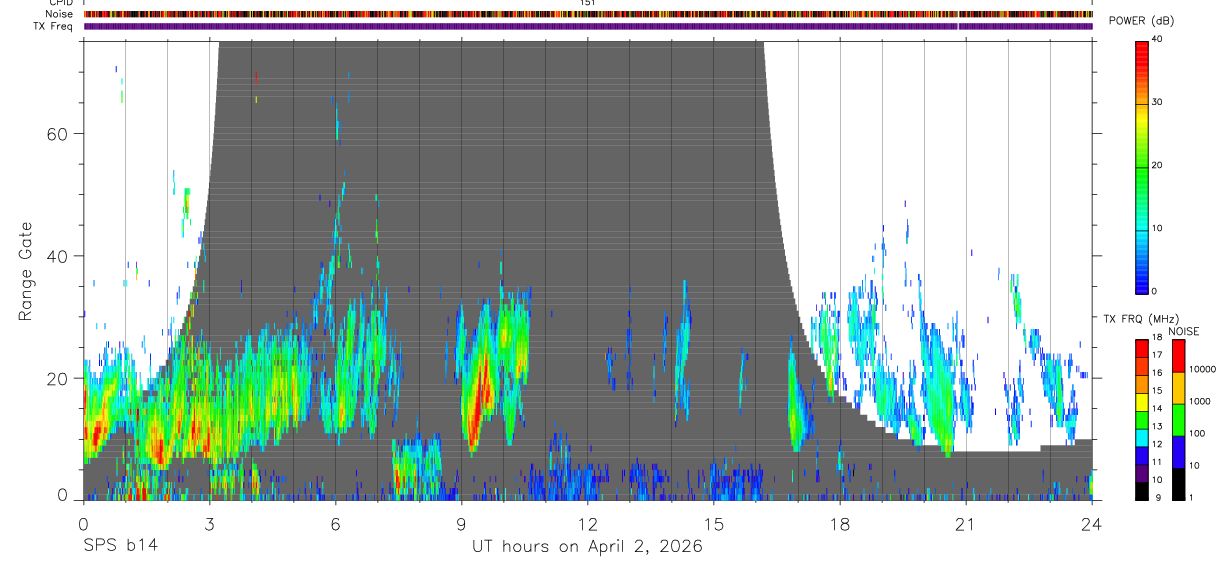Select the green NOISE segment below 1000
The height and width of the screenshot is (567, 1228).
pyautogui.click(x=1178, y=420)
